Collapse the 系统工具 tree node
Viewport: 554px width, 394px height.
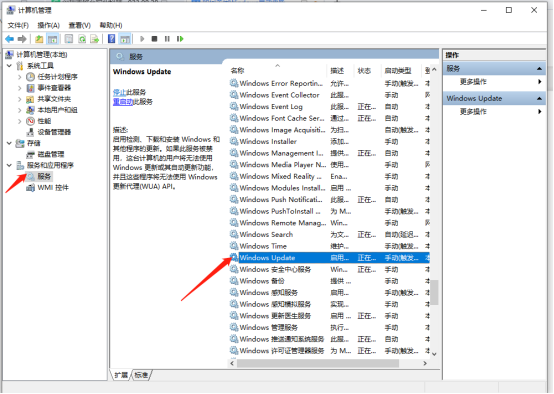[10, 66]
